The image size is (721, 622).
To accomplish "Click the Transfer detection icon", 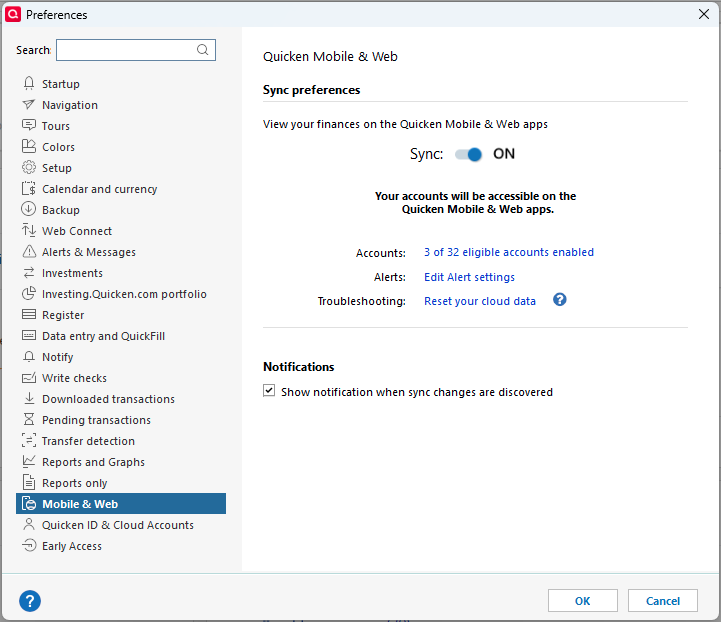I will [x=29, y=440].
